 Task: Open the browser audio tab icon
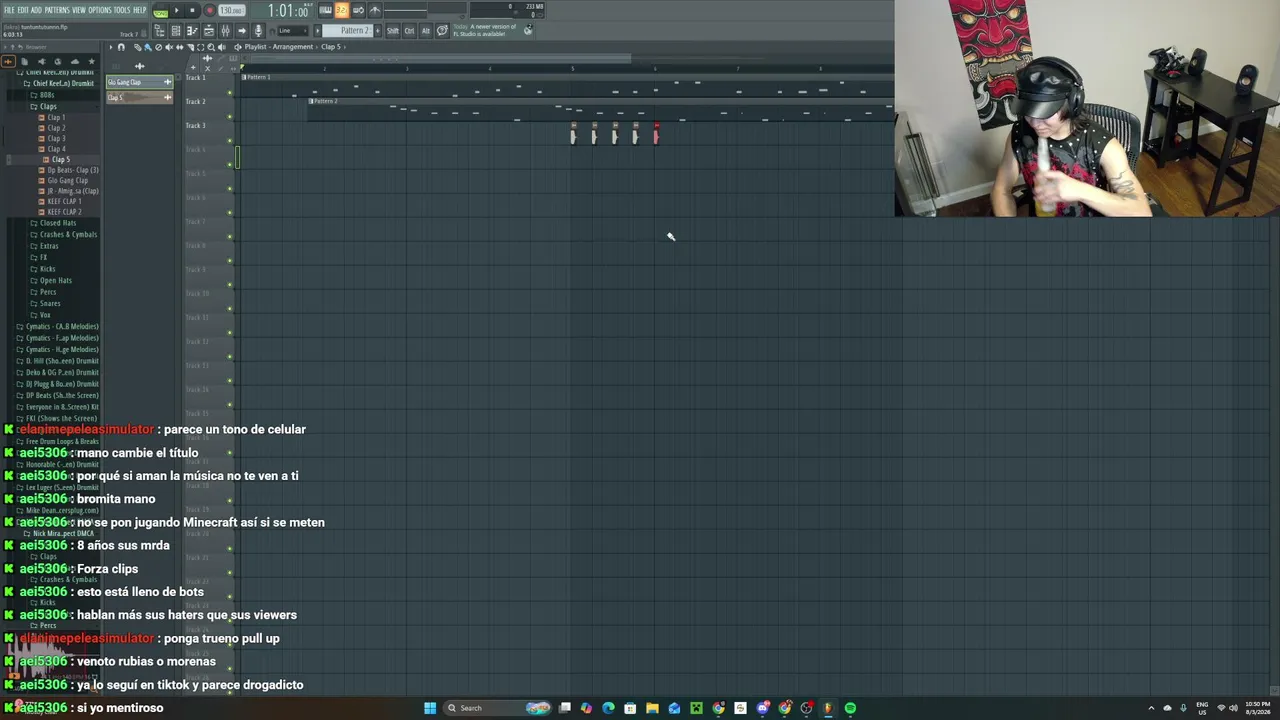coord(8,61)
